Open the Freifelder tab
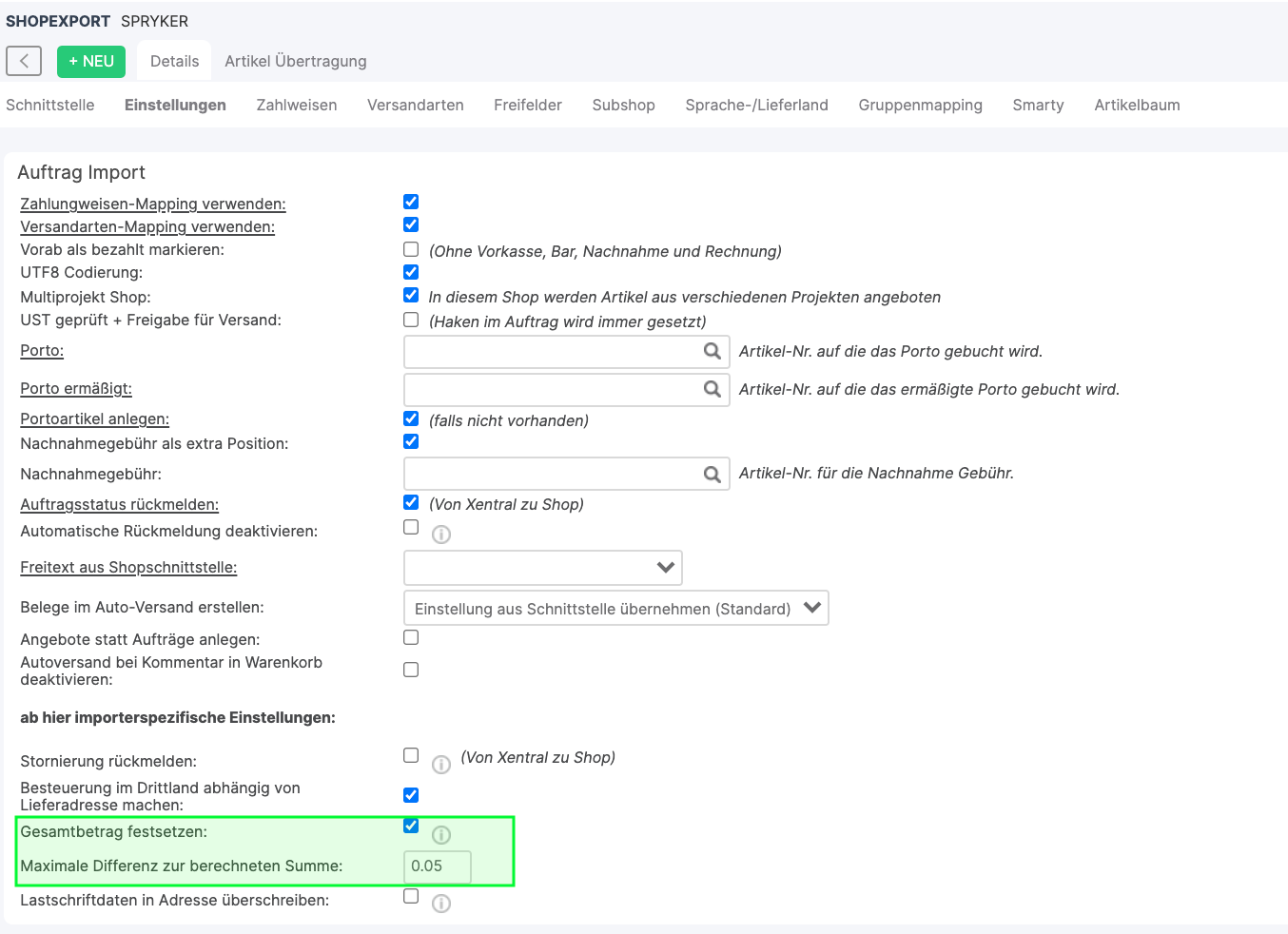 [x=528, y=105]
